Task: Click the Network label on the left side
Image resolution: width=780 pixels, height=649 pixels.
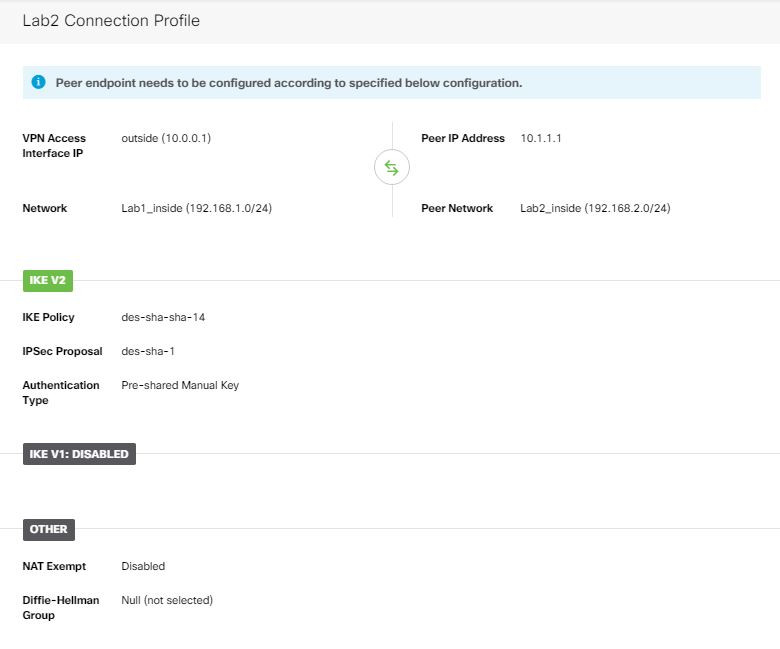Action: click(45, 208)
